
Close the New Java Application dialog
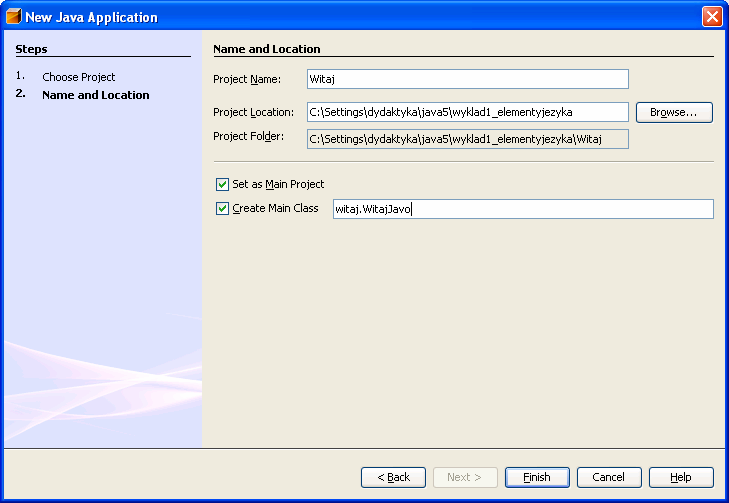click(712, 17)
